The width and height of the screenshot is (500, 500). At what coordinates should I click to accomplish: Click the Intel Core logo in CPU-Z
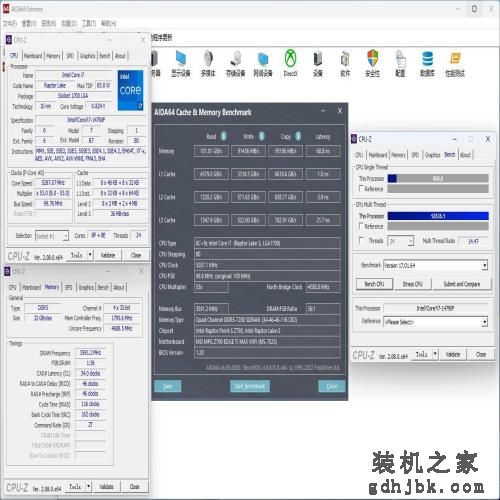[x=130, y=90]
